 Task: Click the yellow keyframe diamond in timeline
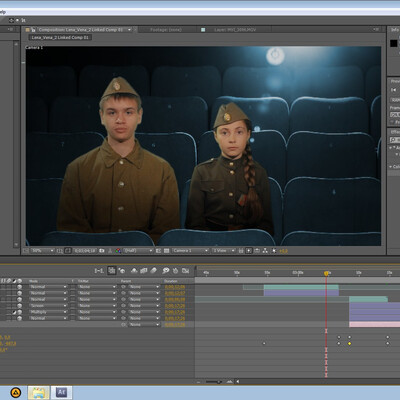click(350, 343)
